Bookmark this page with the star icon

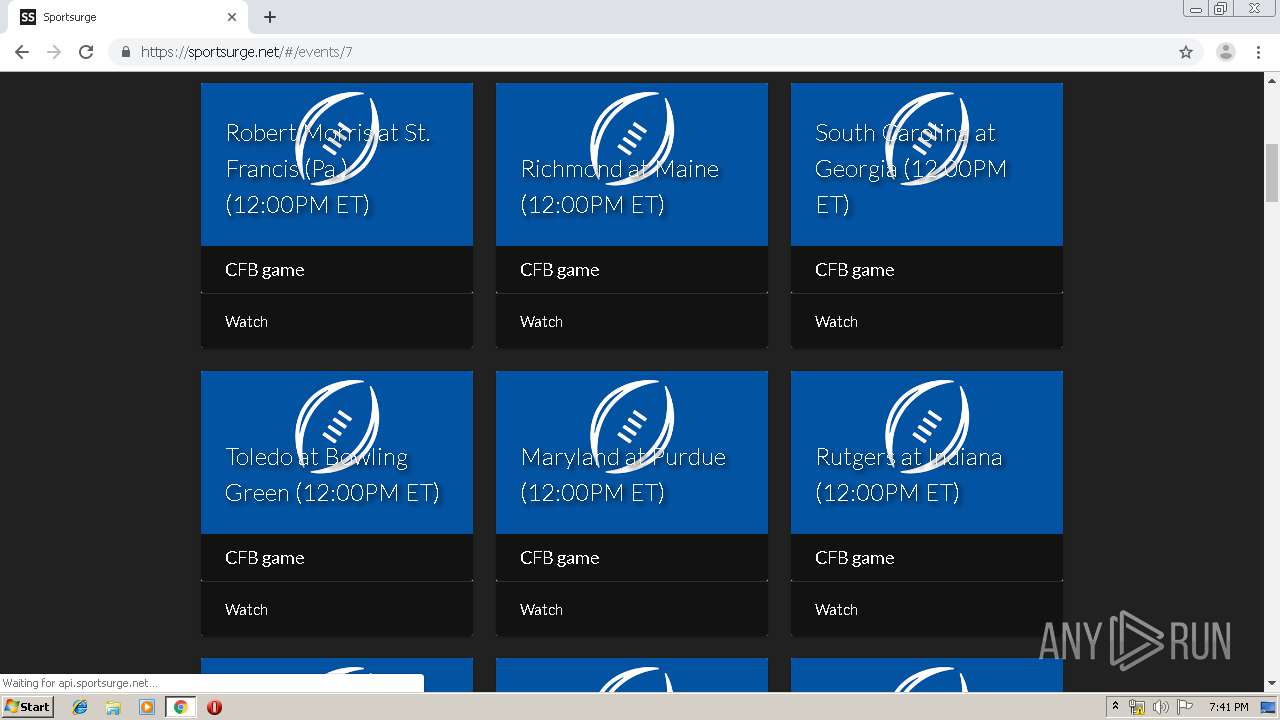(x=1186, y=52)
